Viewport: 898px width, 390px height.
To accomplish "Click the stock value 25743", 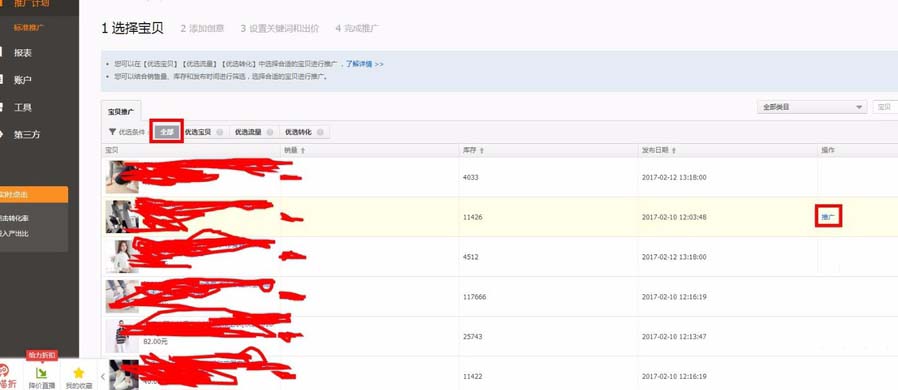I will coord(472,337).
